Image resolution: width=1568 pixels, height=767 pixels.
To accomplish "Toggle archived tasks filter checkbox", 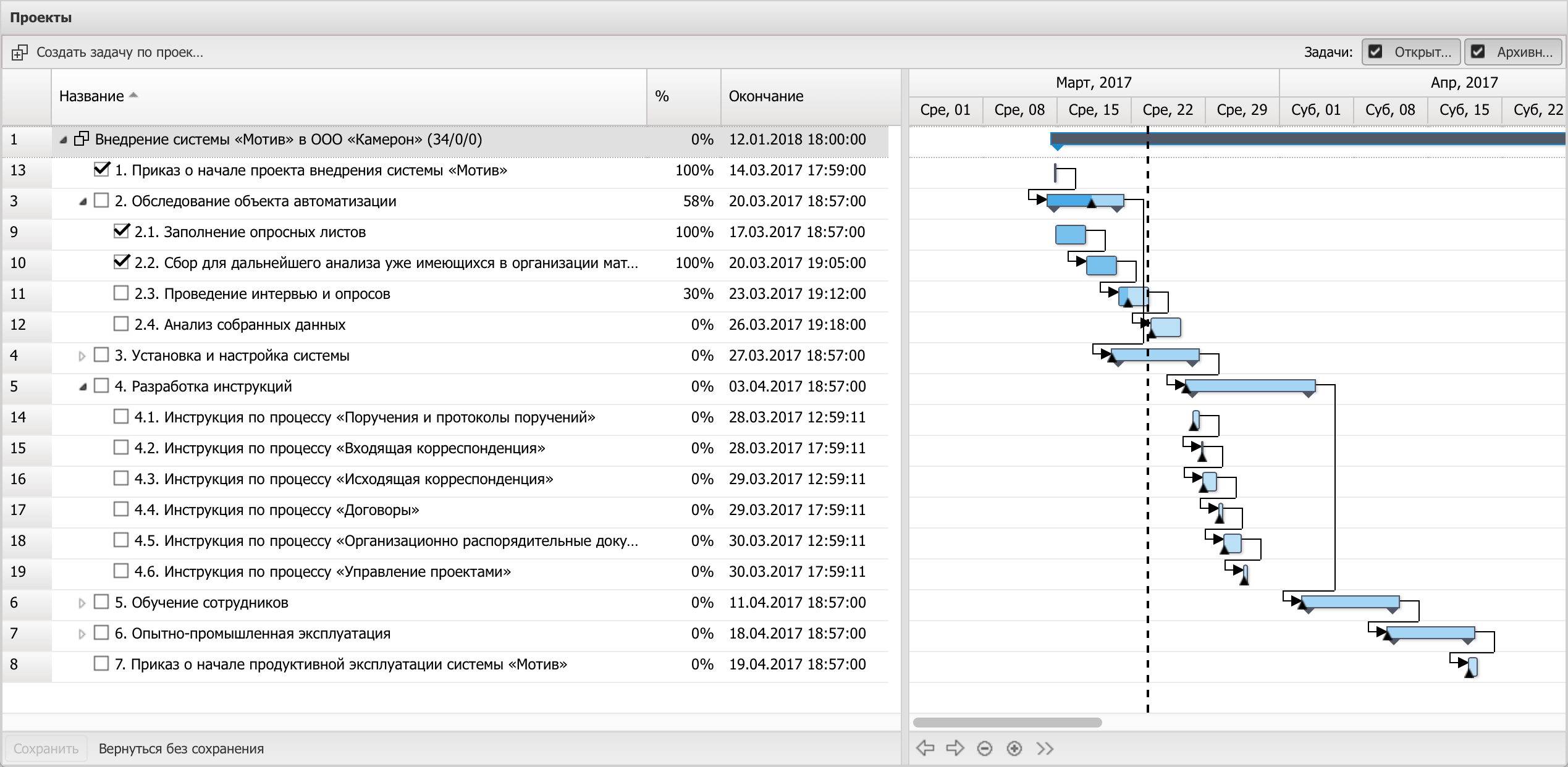I will (1478, 51).
